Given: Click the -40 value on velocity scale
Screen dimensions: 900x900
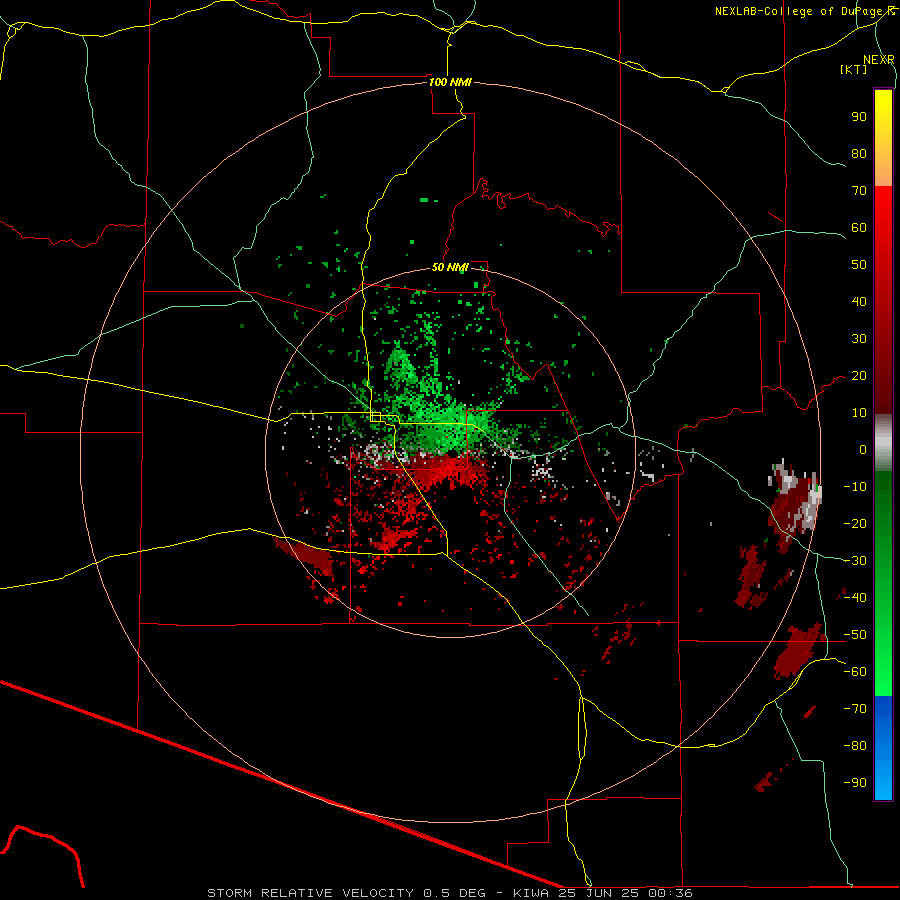Looking at the screenshot, I should pyautogui.click(x=855, y=598).
